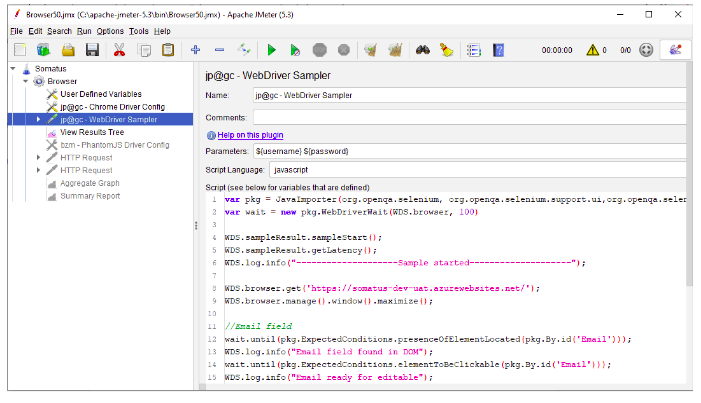Start the test with green play icon

pos(271,50)
